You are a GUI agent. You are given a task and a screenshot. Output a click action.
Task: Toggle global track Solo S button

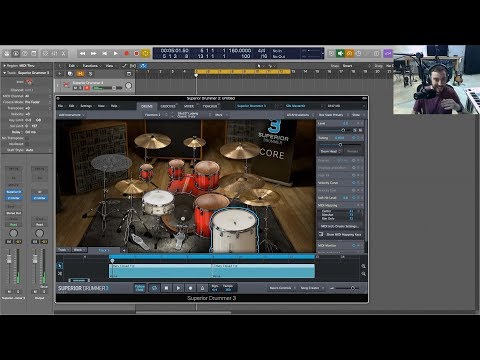(90, 74)
